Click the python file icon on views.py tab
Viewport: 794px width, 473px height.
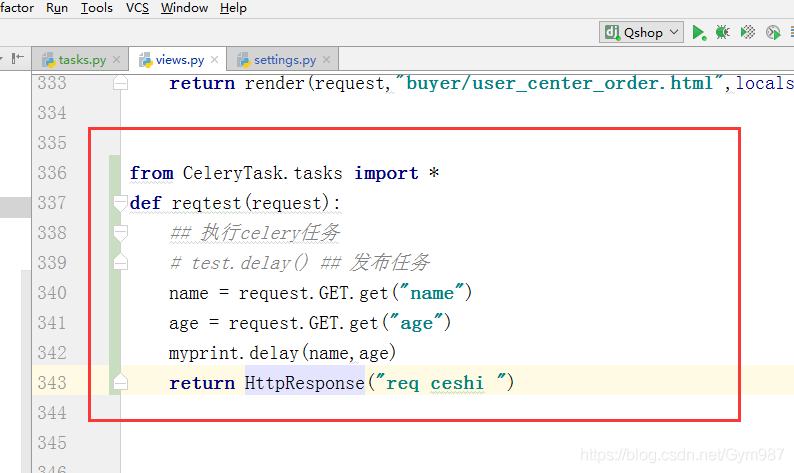pos(145,60)
